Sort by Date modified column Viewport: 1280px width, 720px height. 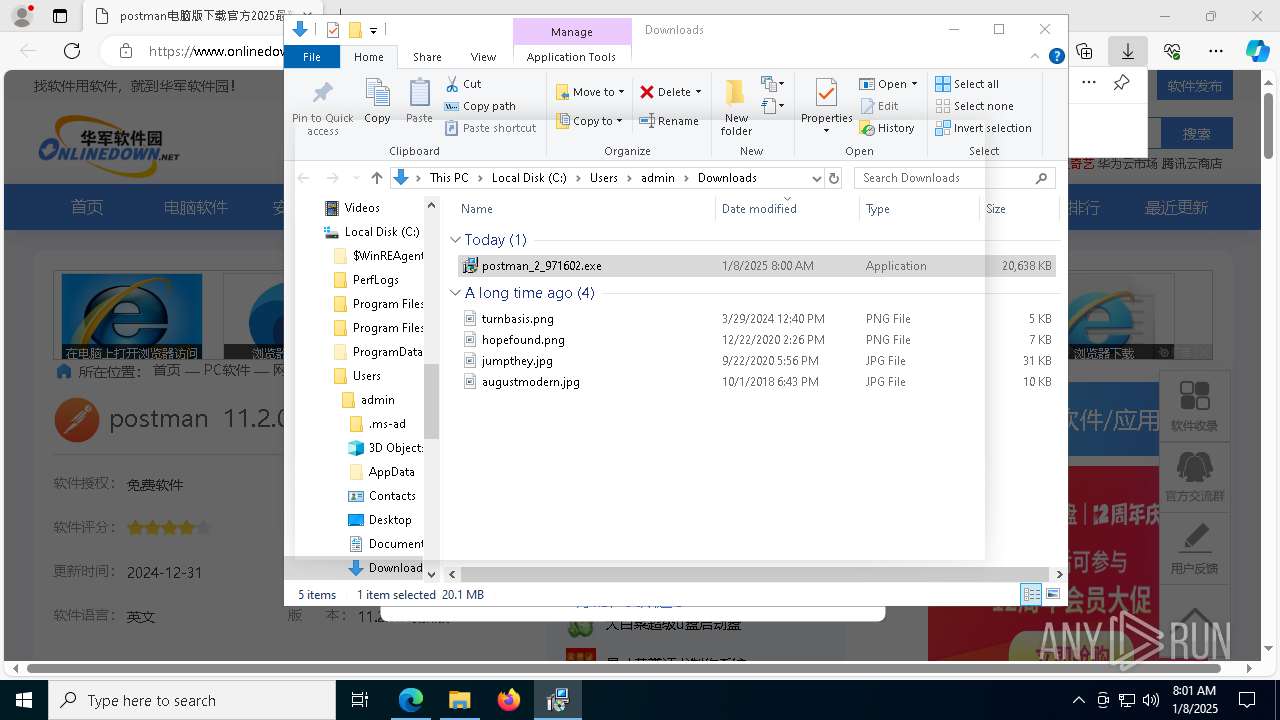788,209
